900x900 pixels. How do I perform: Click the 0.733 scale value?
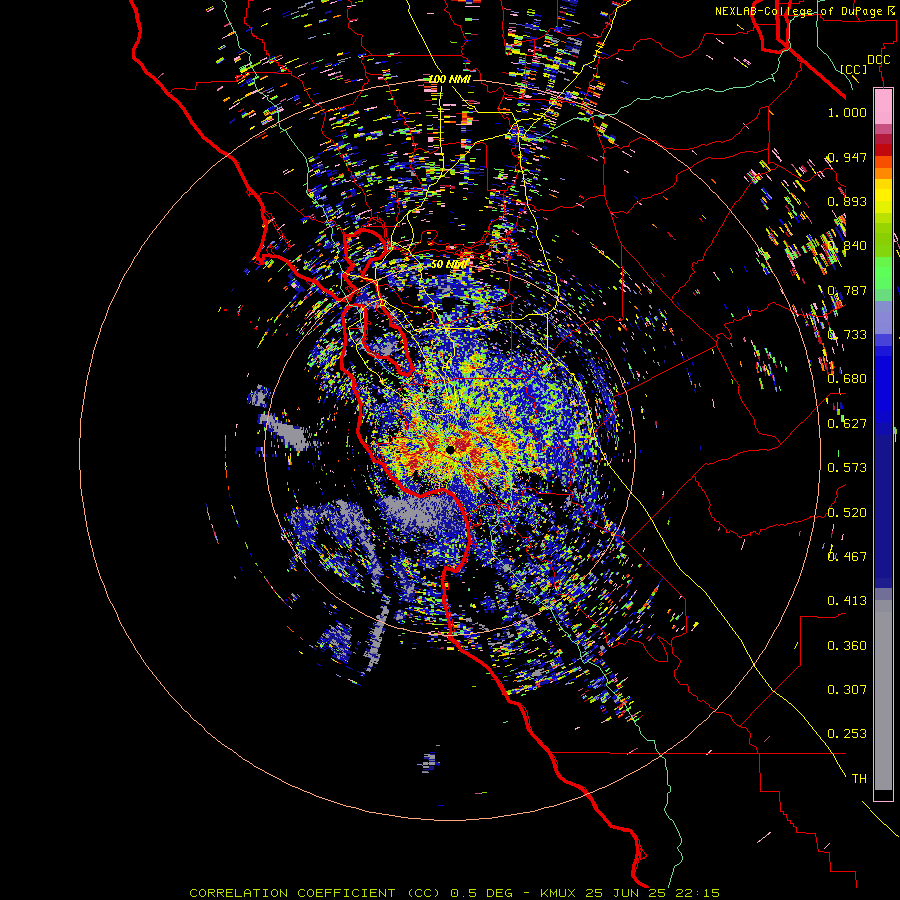point(847,335)
